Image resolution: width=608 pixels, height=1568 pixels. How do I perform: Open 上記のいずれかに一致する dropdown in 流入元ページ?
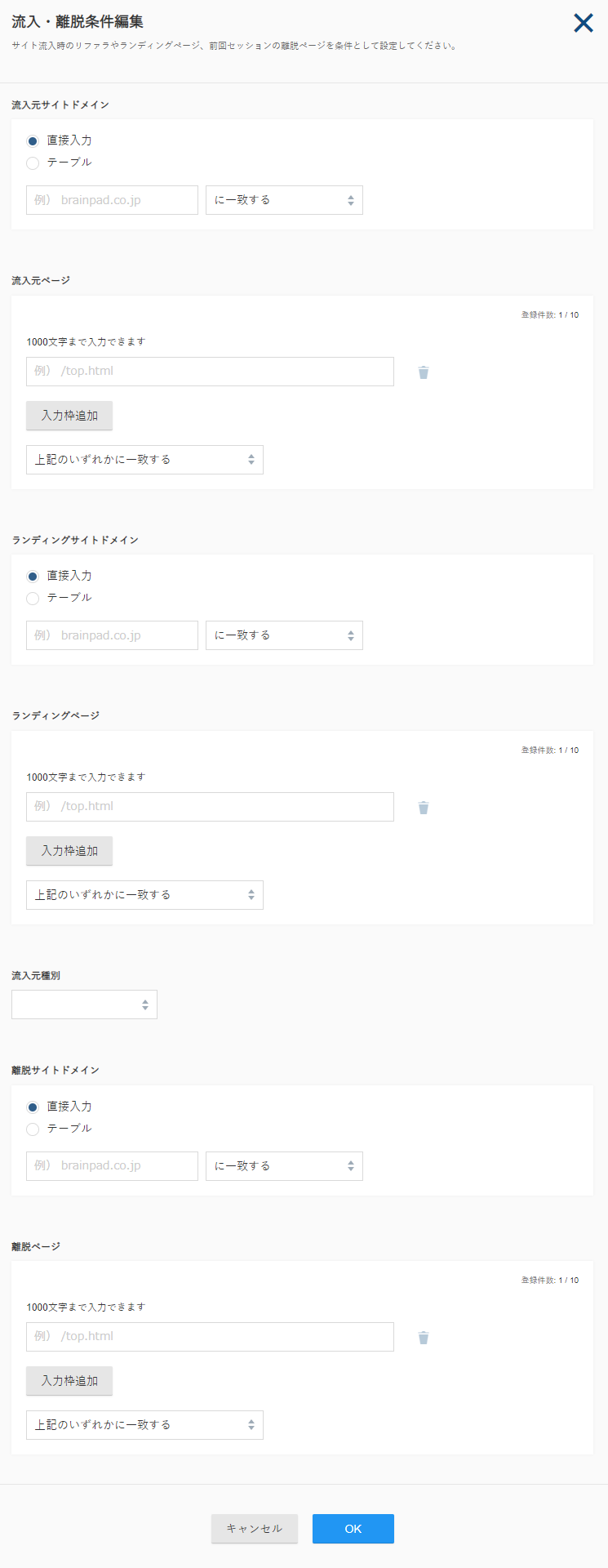[x=144, y=460]
